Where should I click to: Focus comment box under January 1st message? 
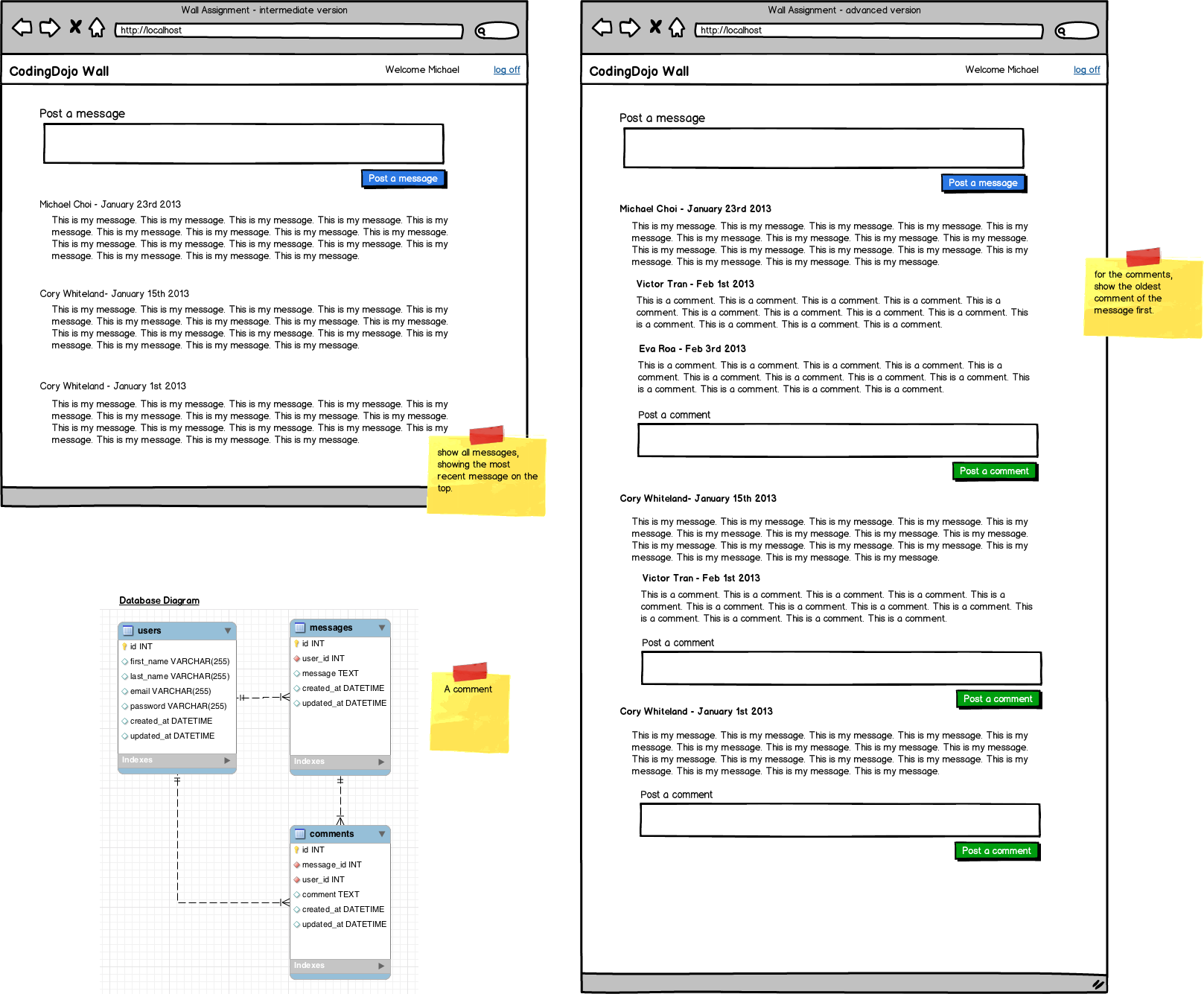tap(840, 820)
